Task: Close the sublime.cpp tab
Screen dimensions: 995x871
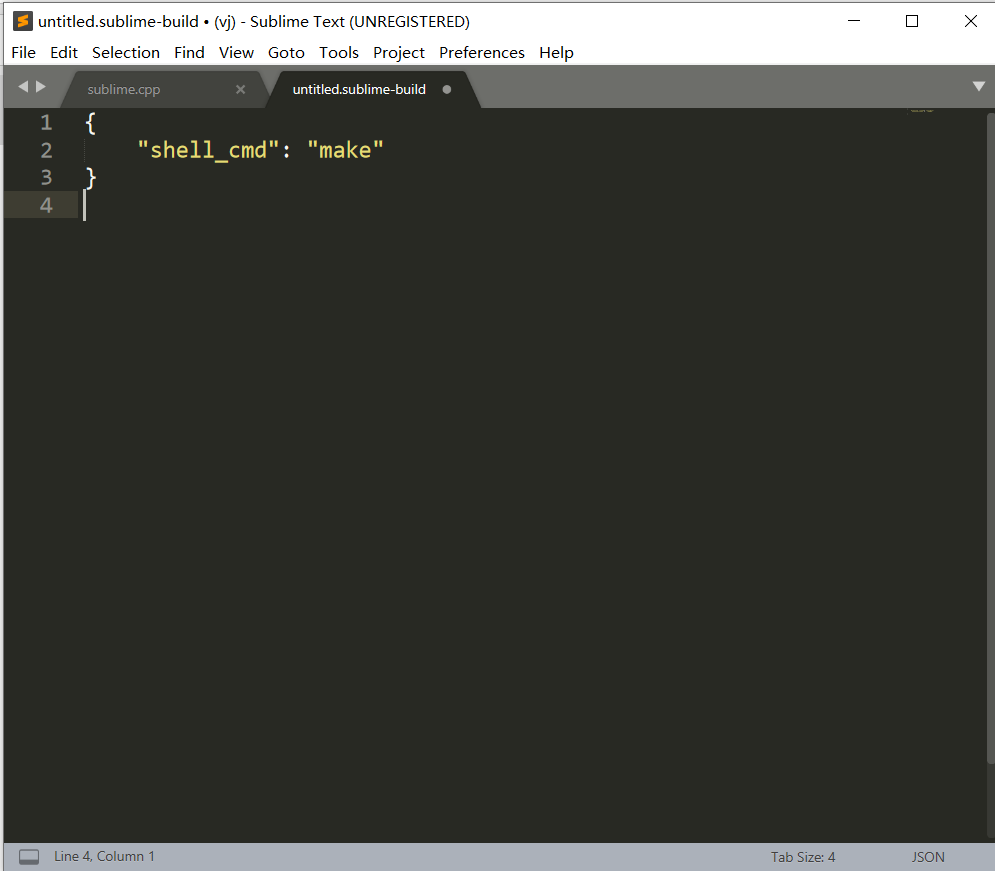Action: pos(241,89)
